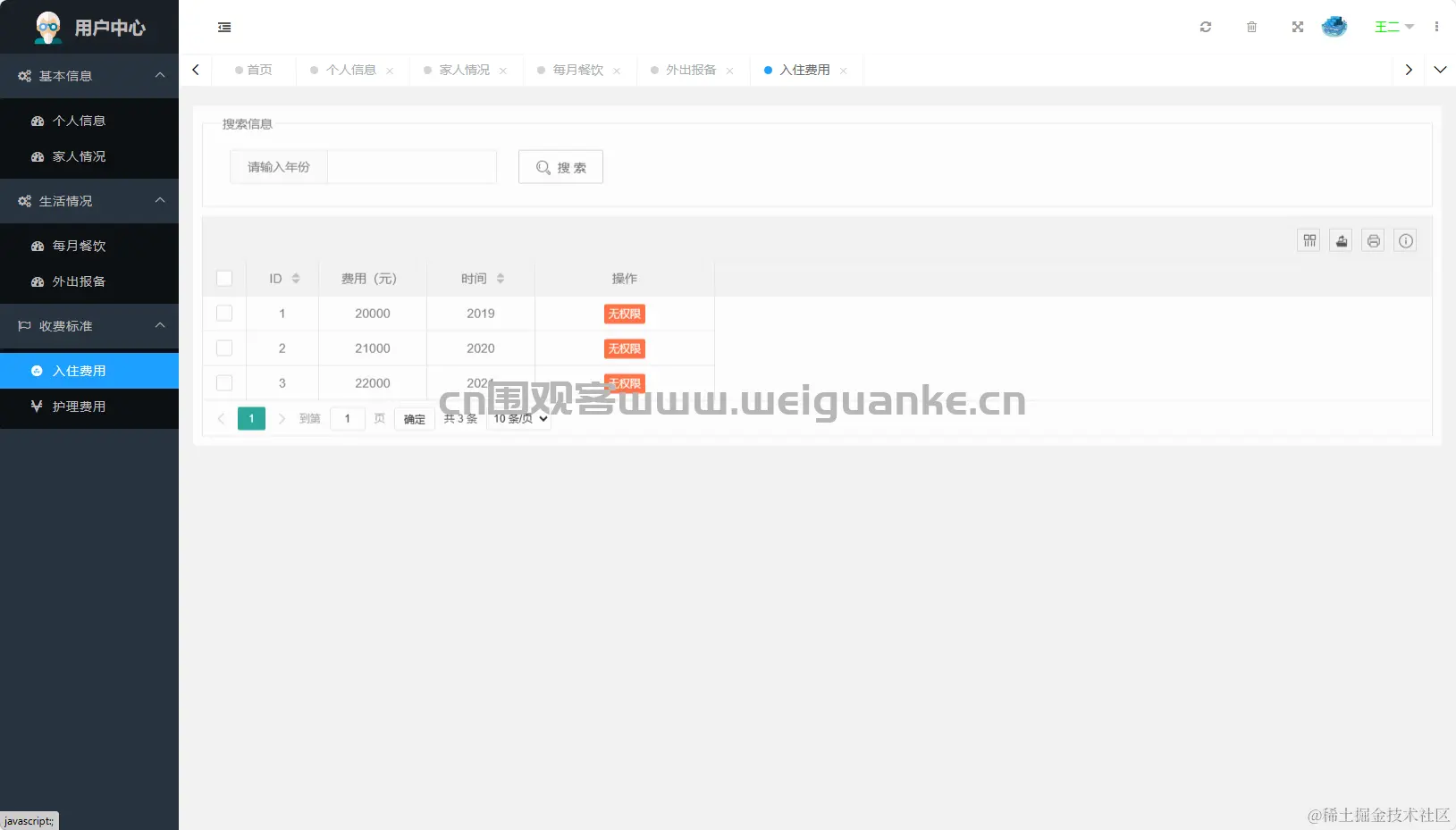
Task: Open the 王二 user dropdown
Action: 1393,27
